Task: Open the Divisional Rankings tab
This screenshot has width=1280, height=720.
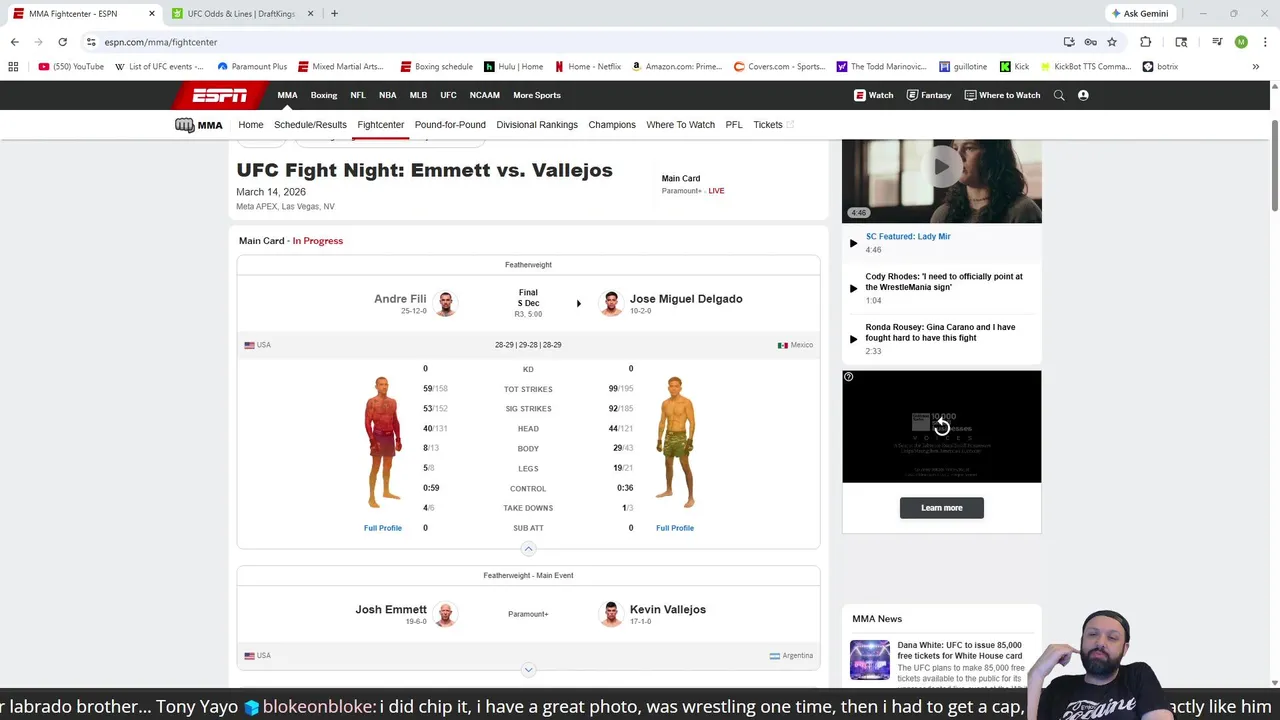Action: [537, 125]
